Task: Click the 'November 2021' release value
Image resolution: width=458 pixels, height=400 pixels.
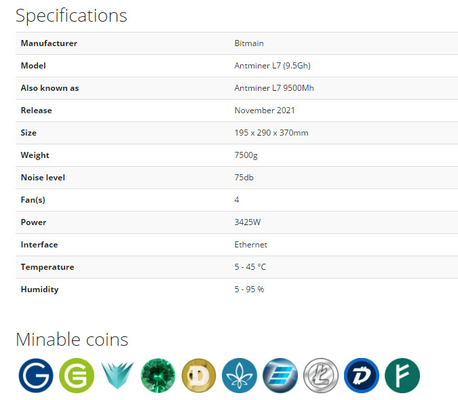Action: click(x=265, y=110)
